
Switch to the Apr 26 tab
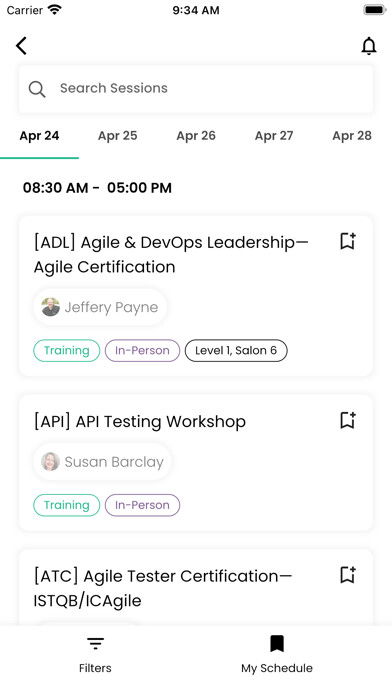coord(196,136)
